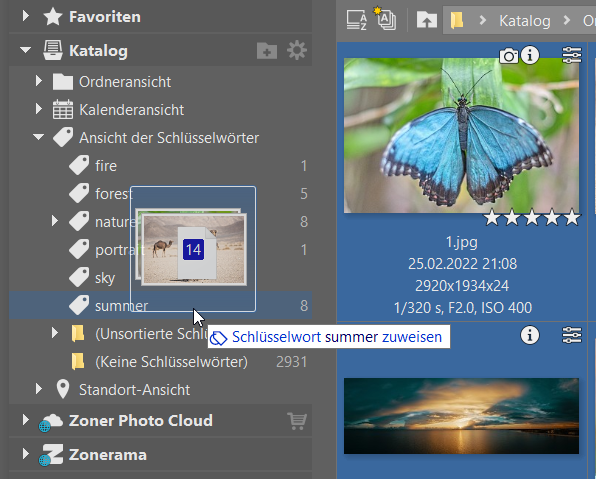Click the Zoner Photo Cloud icon
Screen dimensions: 596x479
click(51, 422)
